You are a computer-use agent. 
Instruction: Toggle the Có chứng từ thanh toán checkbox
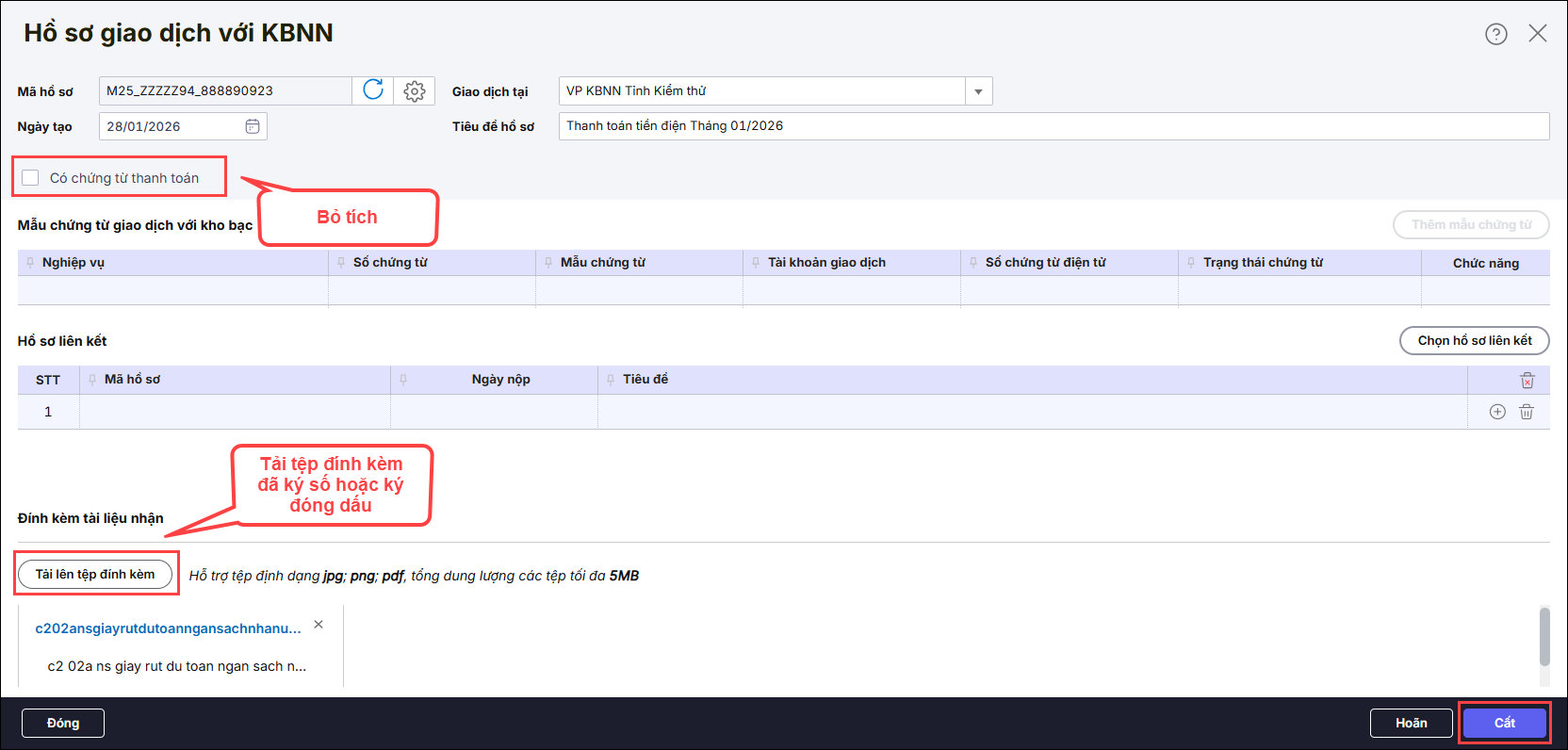31,178
